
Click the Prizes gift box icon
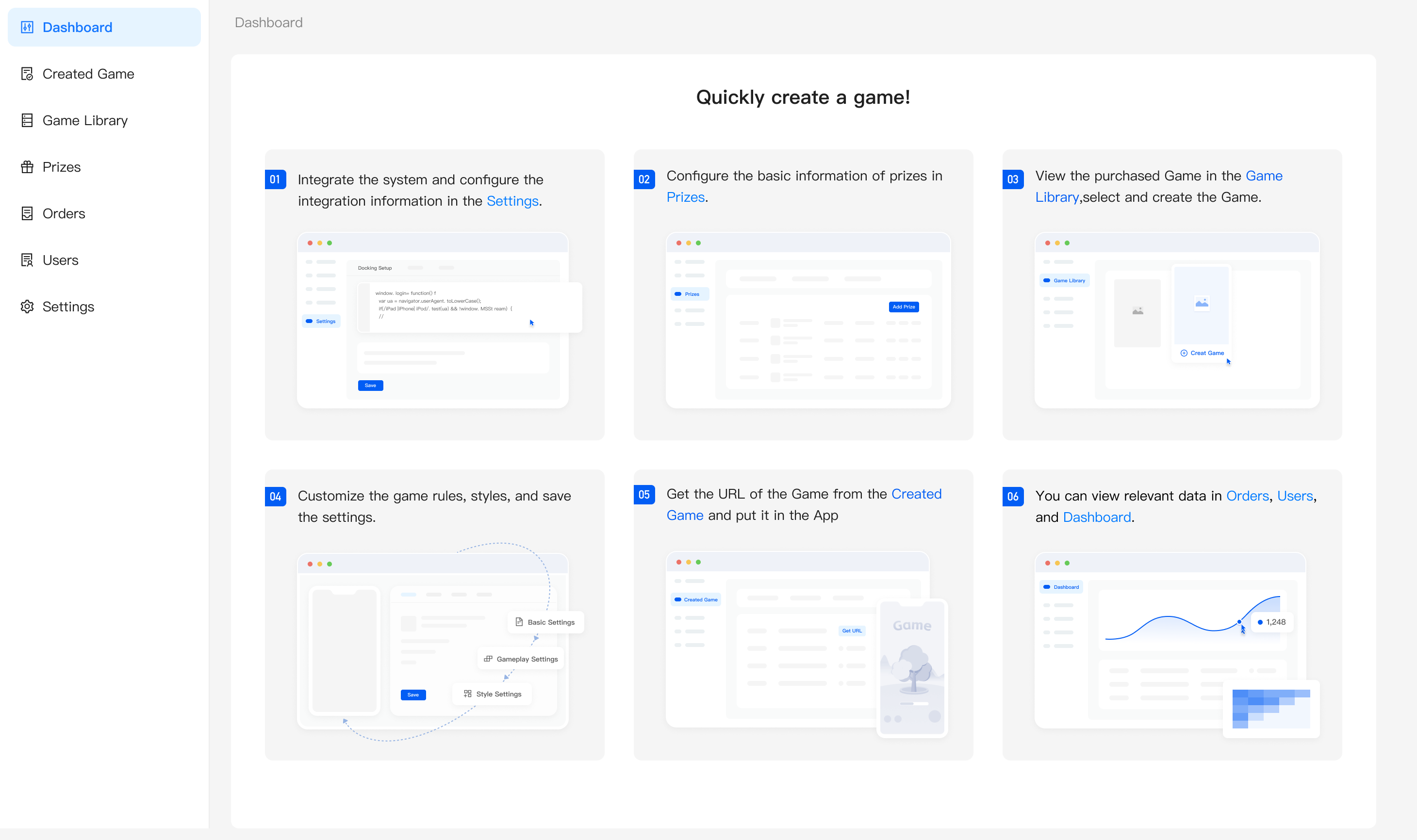tap(27, 167)
